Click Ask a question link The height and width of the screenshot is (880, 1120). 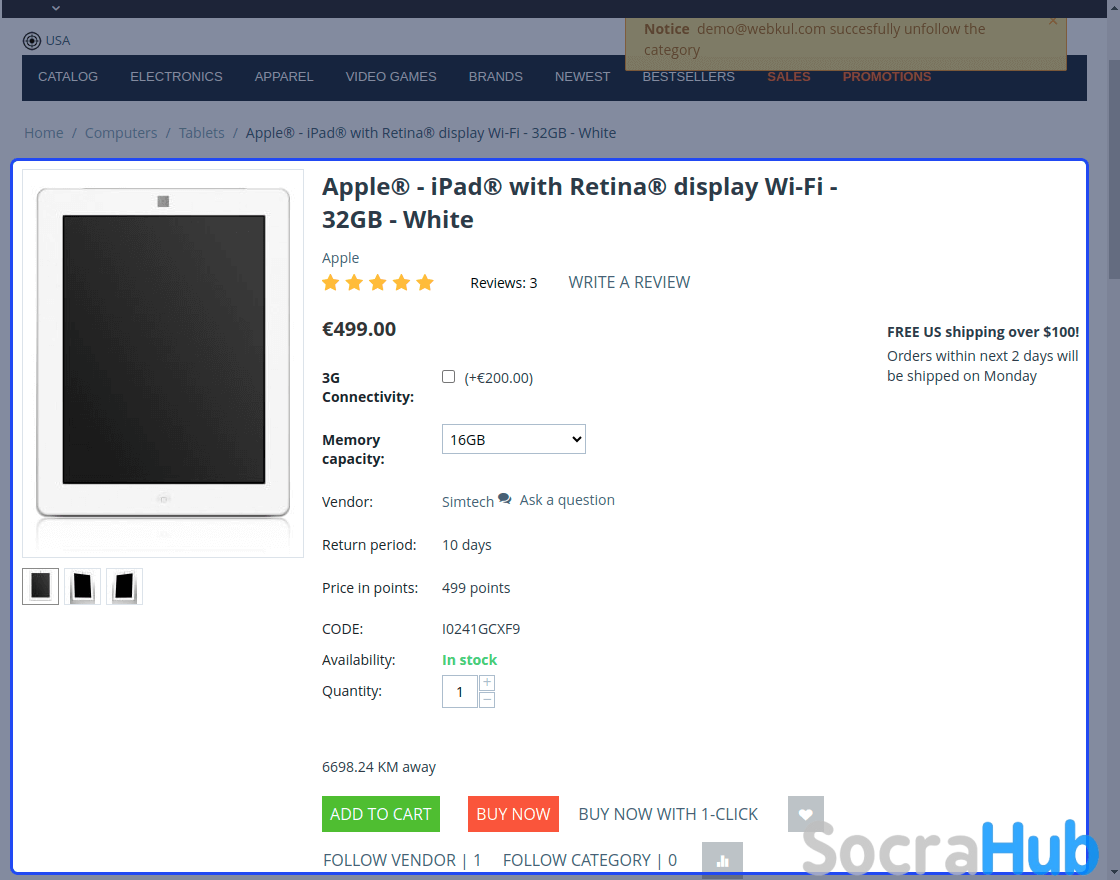567,500
